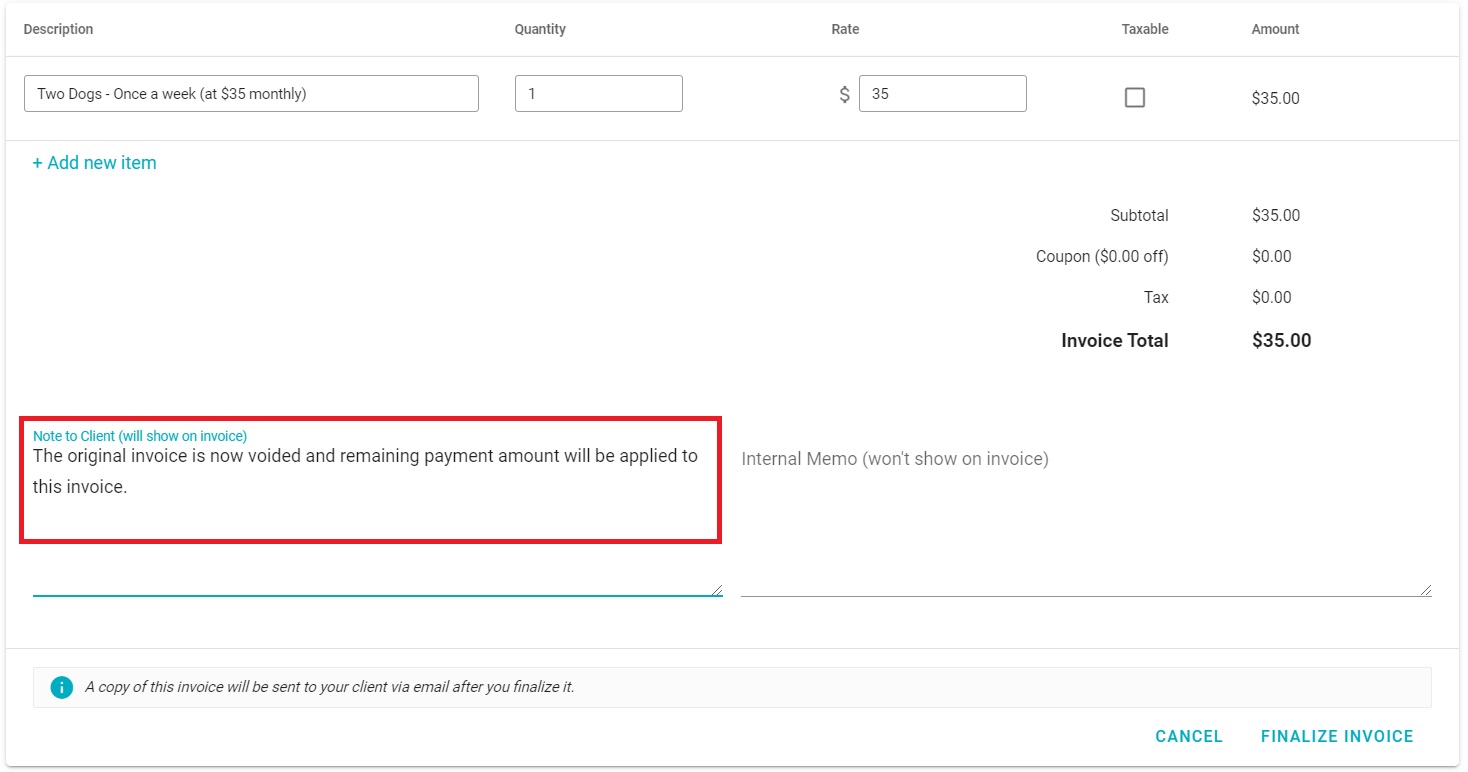Click the Coupon line showing $0.00 off
The height and width of the screenshot is (772, 1468).
pyautogui.click(x=1103, y=256)
